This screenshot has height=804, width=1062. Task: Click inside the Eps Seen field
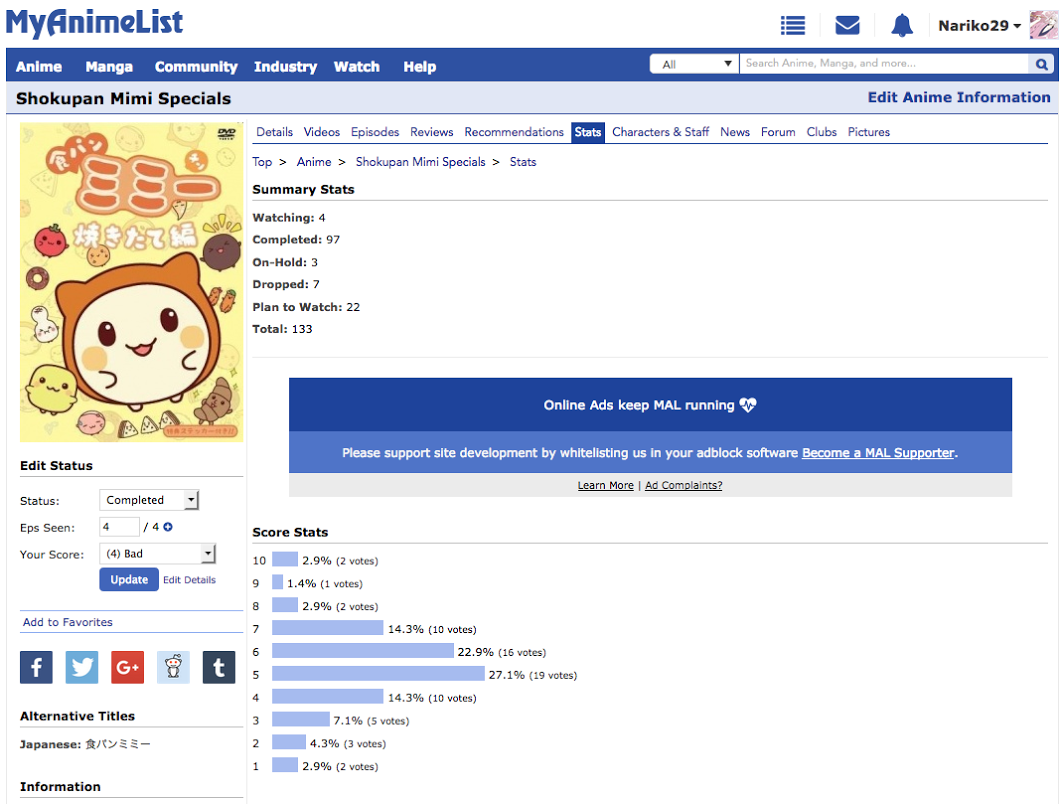point(118,526)
